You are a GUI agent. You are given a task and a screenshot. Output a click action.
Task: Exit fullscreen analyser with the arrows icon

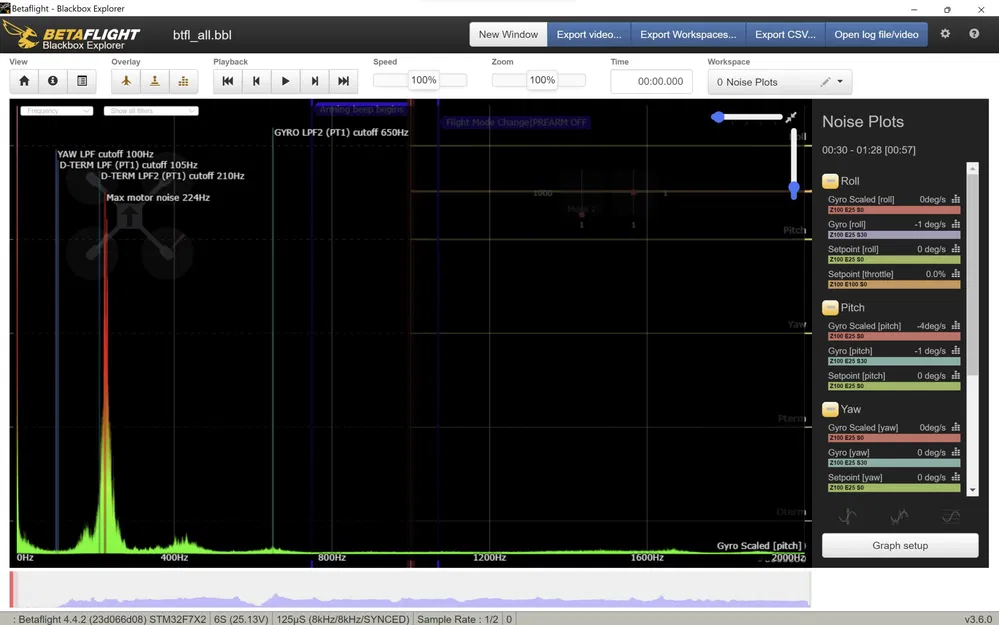pyautogui.click(x=791, y=117)
